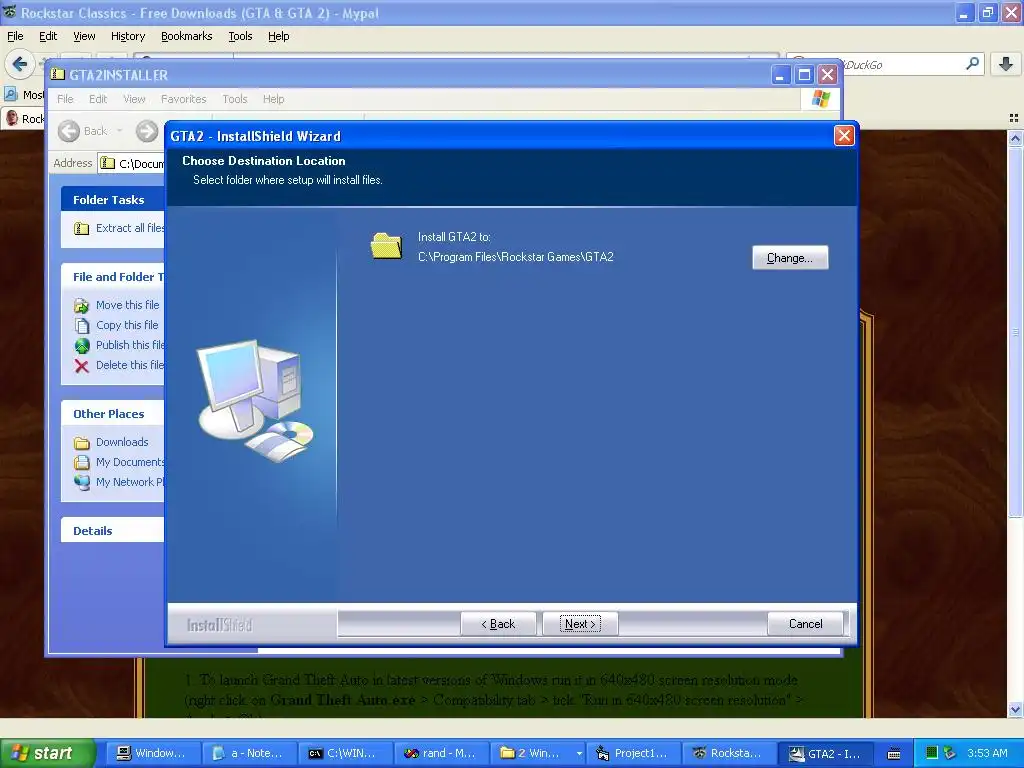Open Mypal Bookmarks menu
This screenshot has height=768, width=1024.
(186, 36)
